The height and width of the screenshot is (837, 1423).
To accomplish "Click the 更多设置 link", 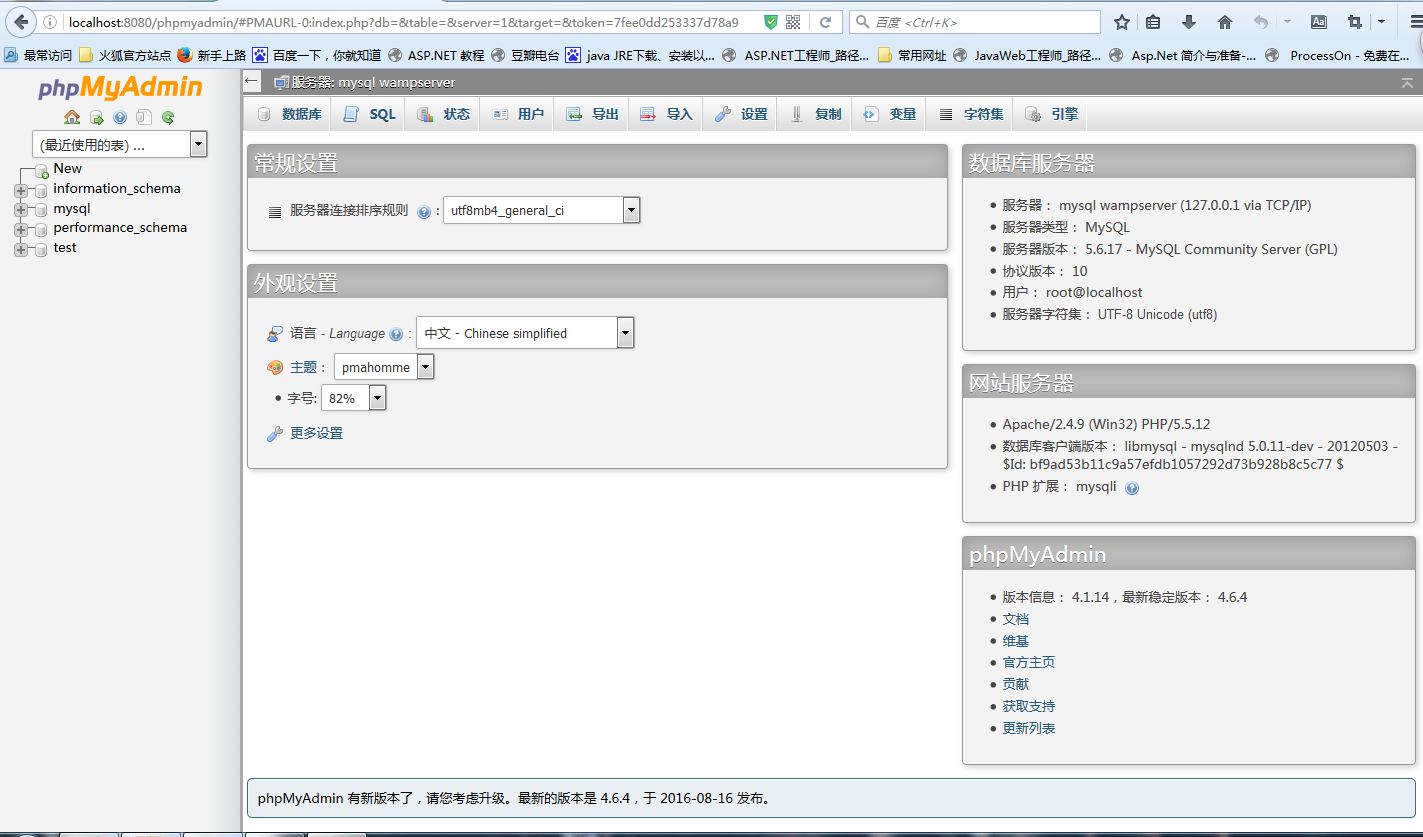I will coord(316,434).
